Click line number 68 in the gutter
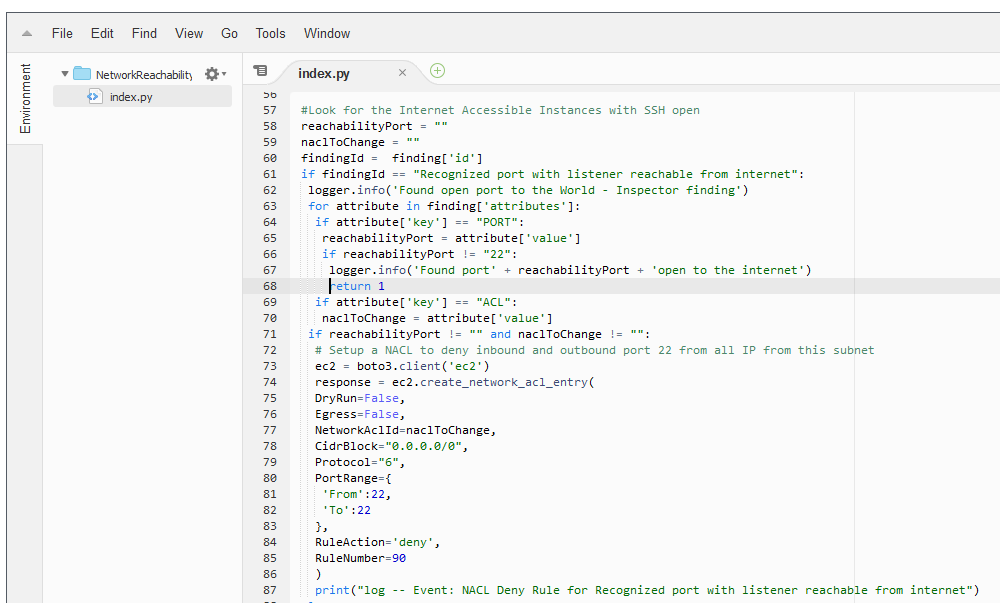The width and height of the screenshot is (1000, 603). [270, 286]
